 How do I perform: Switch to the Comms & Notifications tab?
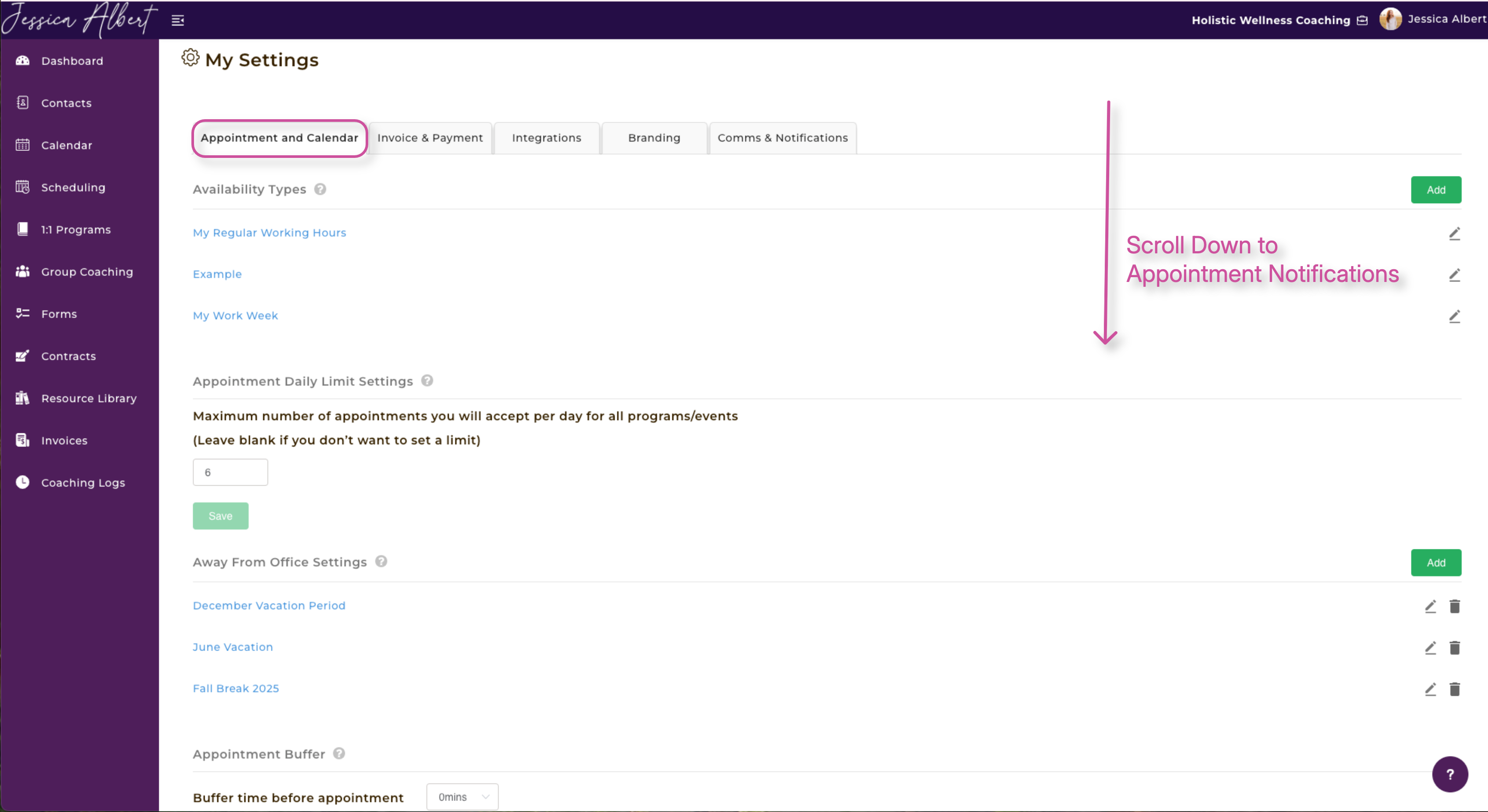782,138
